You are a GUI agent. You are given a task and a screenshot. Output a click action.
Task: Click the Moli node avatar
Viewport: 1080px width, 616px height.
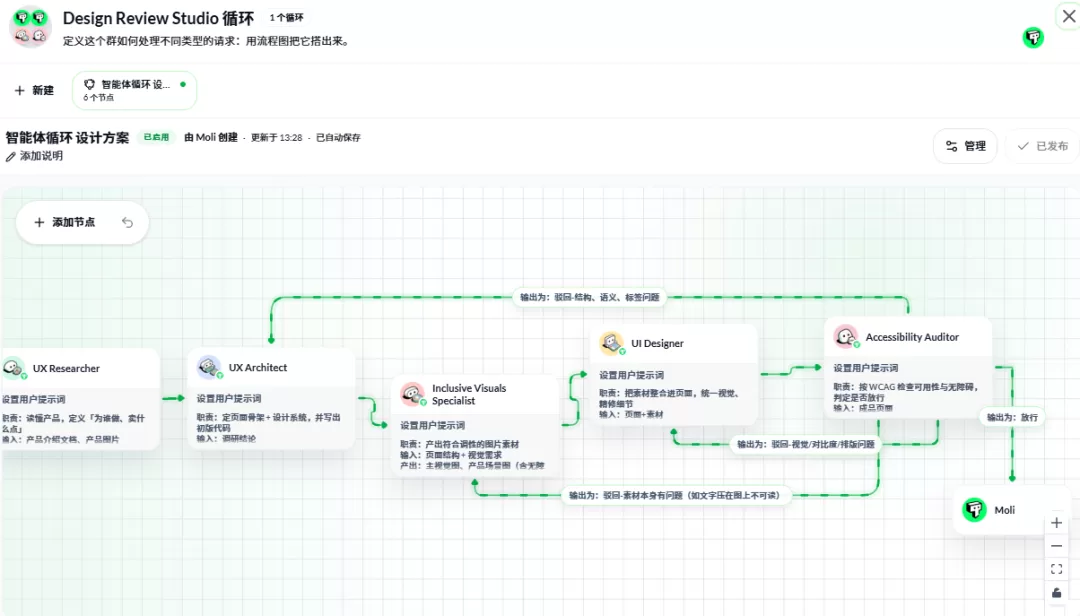(x=974, y=510)
